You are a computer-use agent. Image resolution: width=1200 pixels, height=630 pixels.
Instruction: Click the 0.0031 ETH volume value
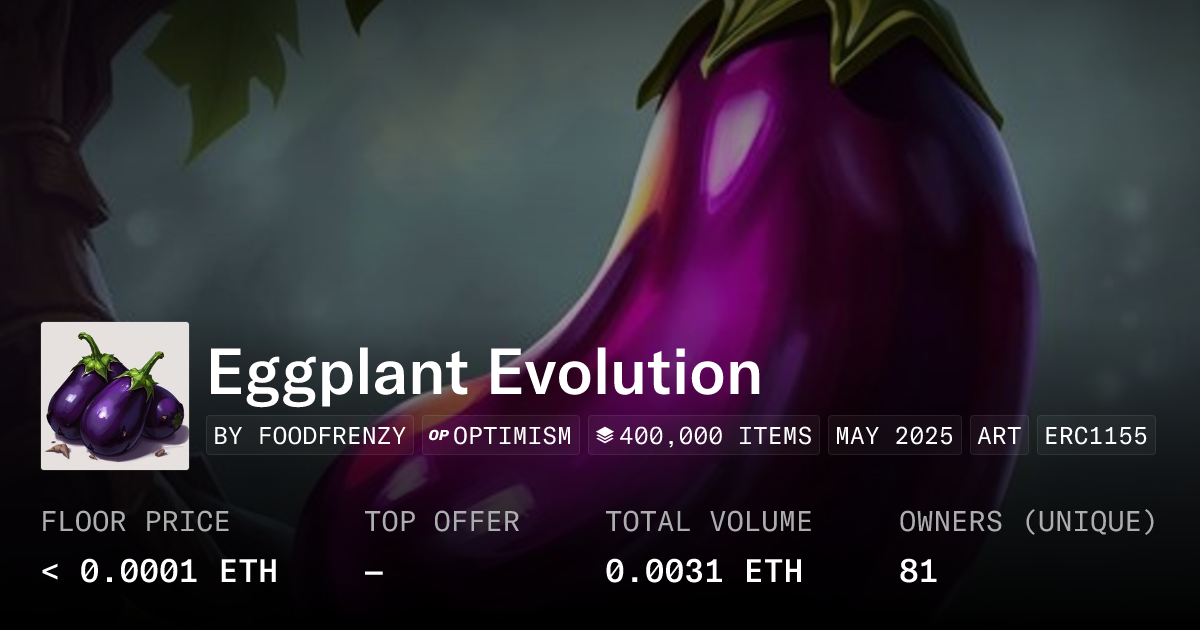[703, 572]
